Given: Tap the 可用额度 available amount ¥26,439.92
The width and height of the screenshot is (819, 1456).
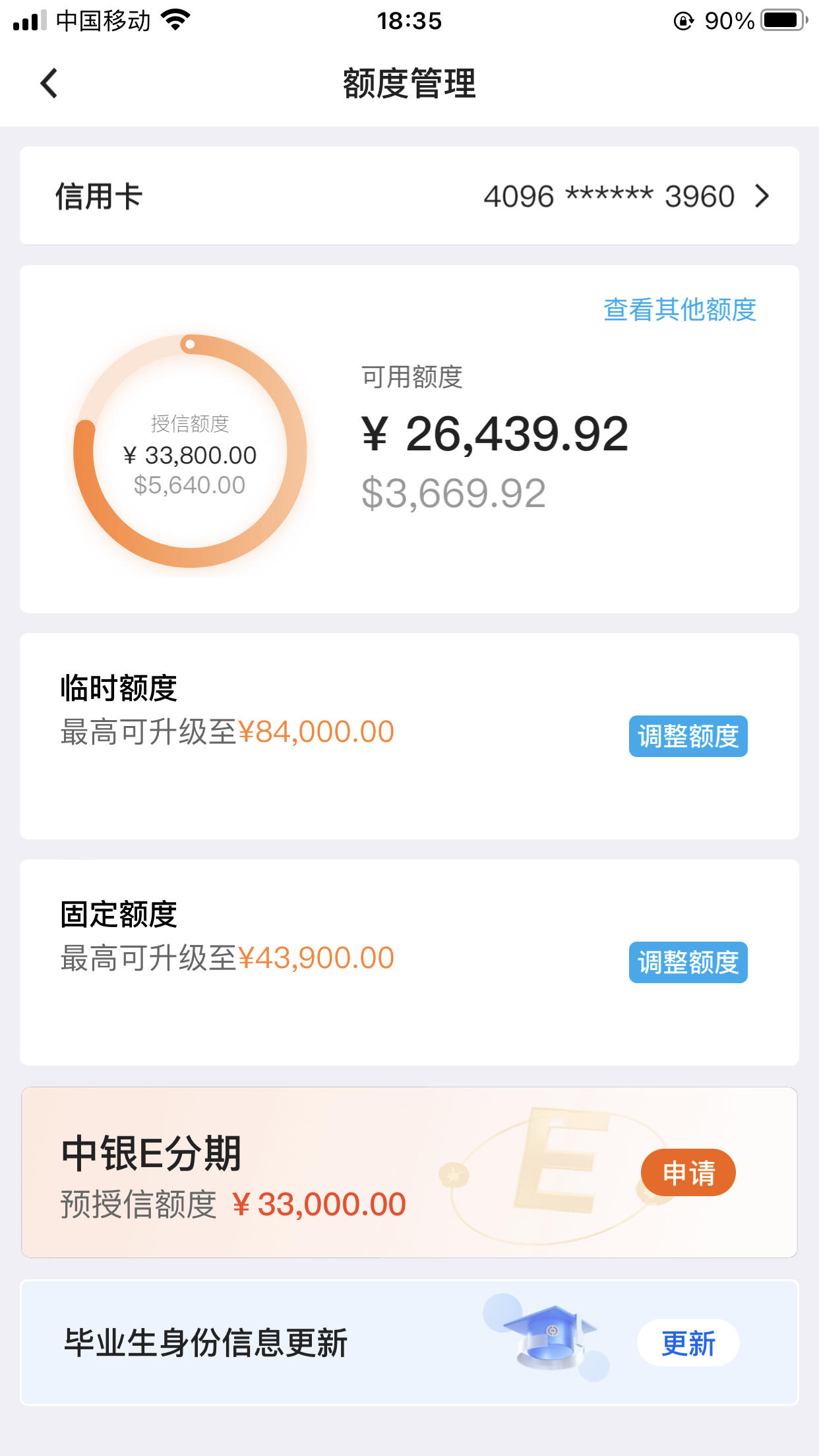Looking at the screenshot, I should pos(495,435).
